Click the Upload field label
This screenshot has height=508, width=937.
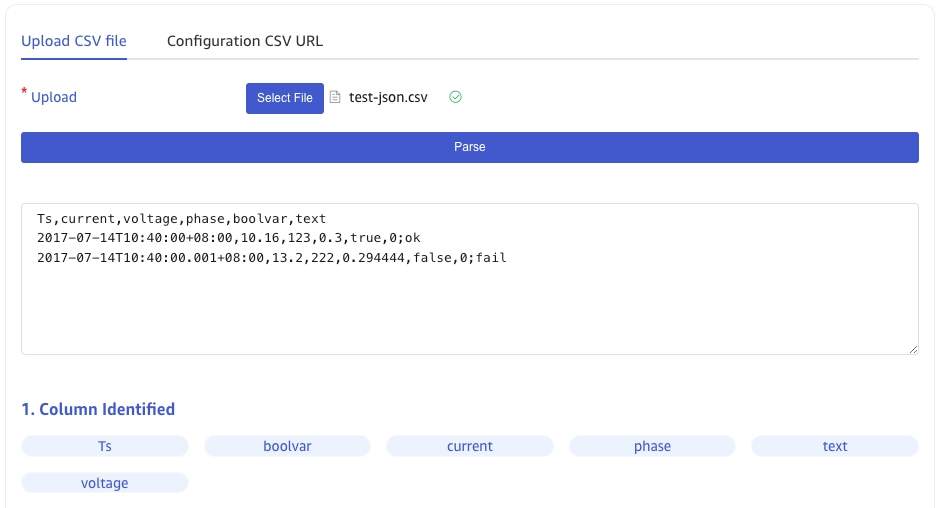(54, 98)
